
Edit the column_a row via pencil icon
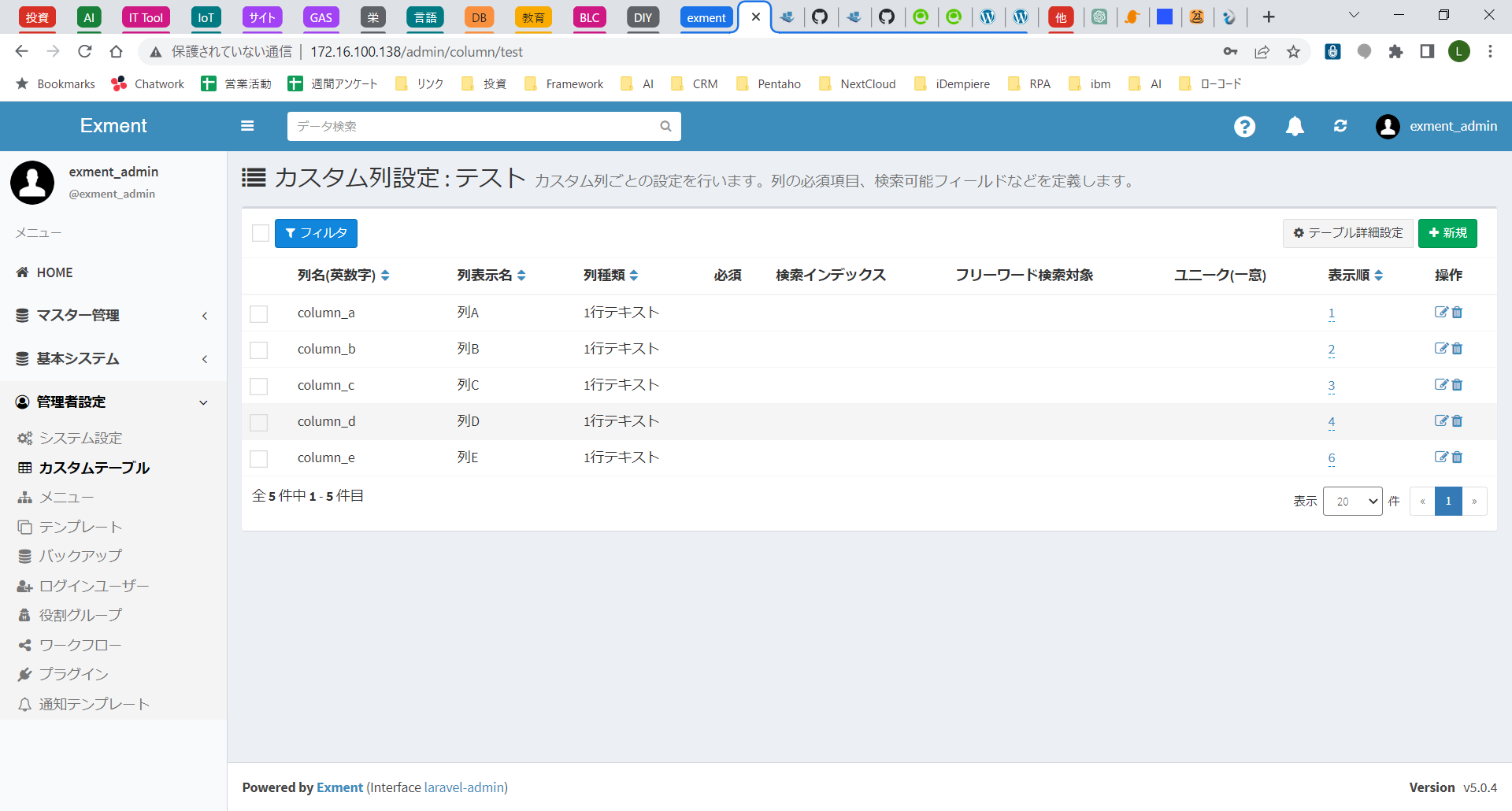1441,312
